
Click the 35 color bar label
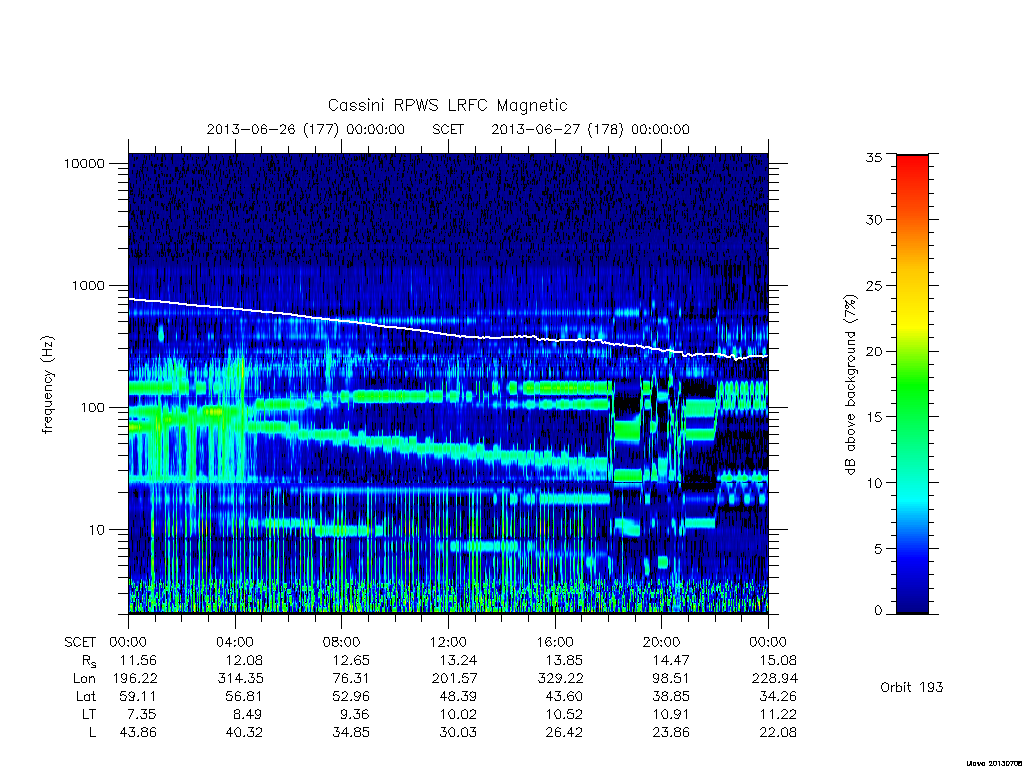pos(873,157)
